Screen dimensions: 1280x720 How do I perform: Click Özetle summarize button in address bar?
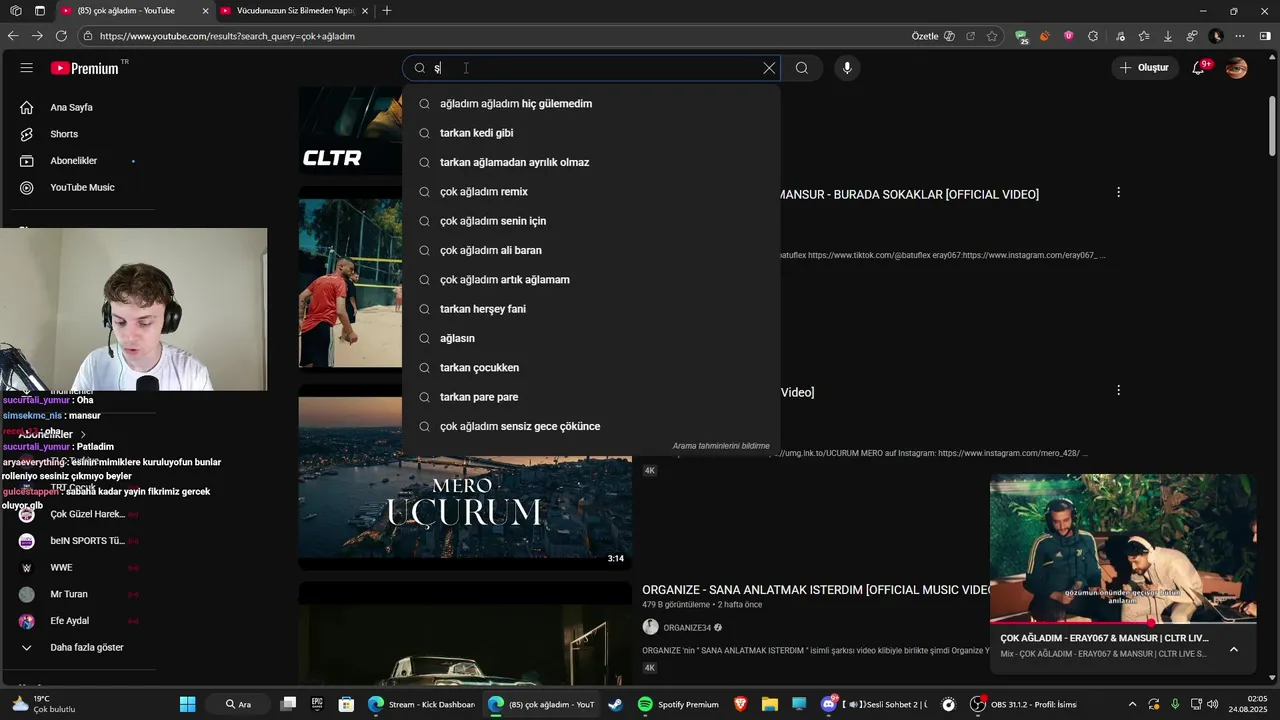point(933,36)
